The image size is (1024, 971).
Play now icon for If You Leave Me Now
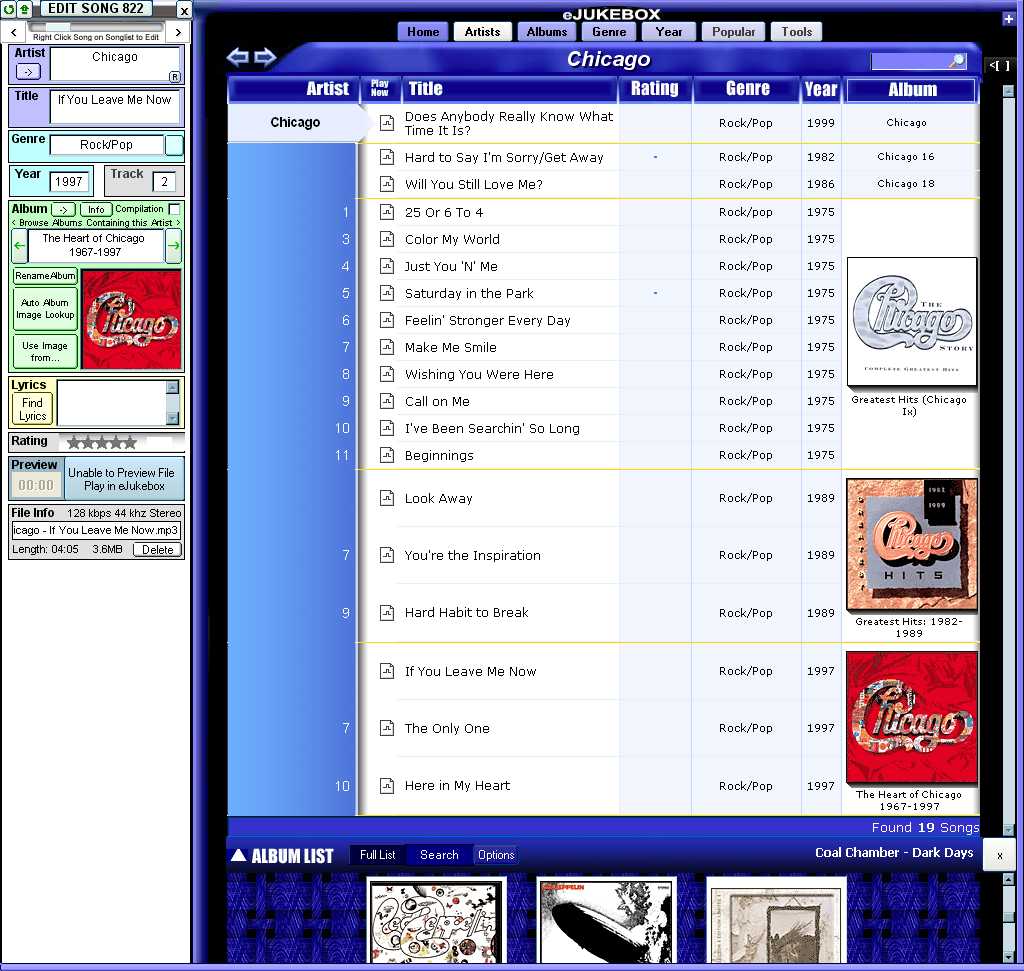387,671
